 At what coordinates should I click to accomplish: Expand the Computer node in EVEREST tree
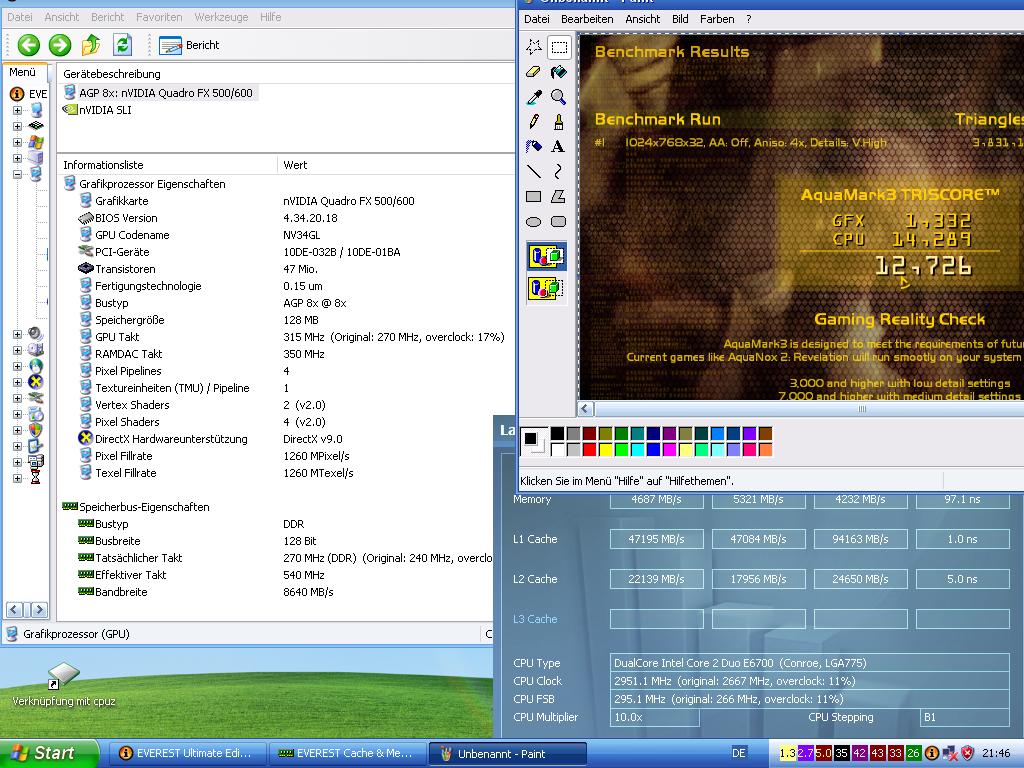click(18, 110)
